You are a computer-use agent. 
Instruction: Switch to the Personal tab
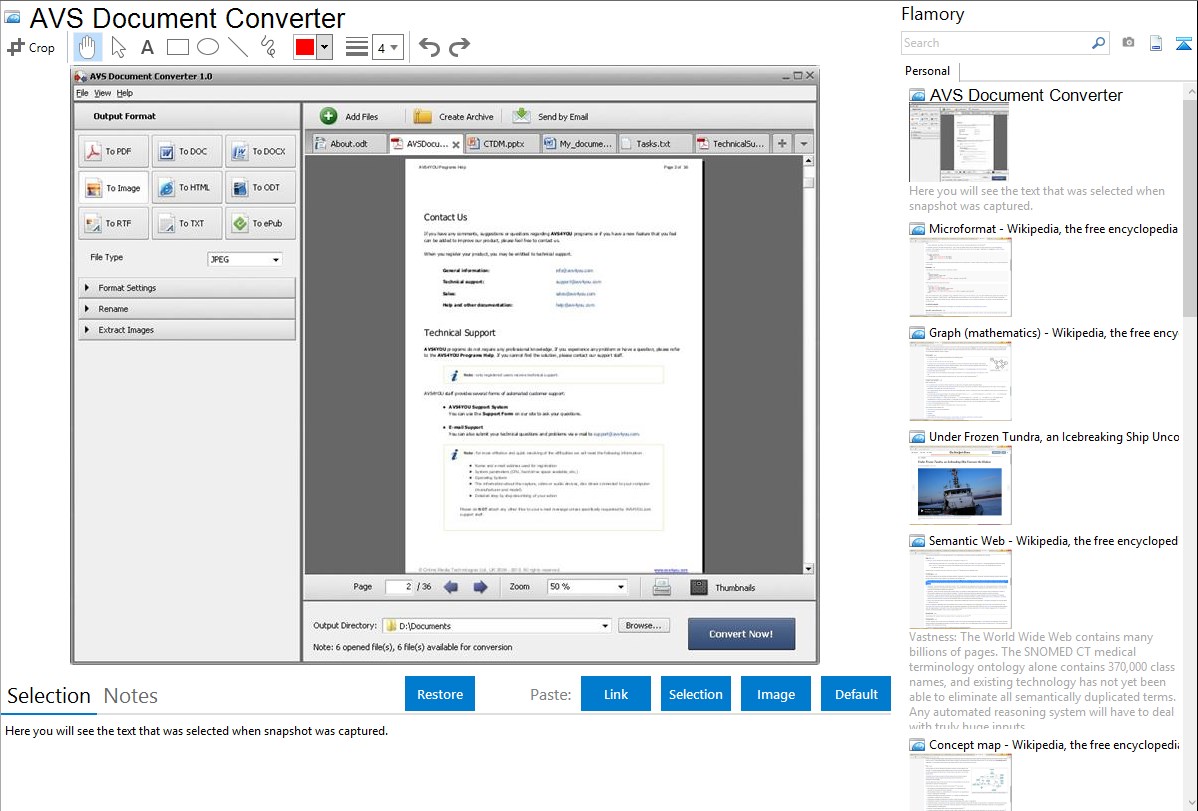928,71
